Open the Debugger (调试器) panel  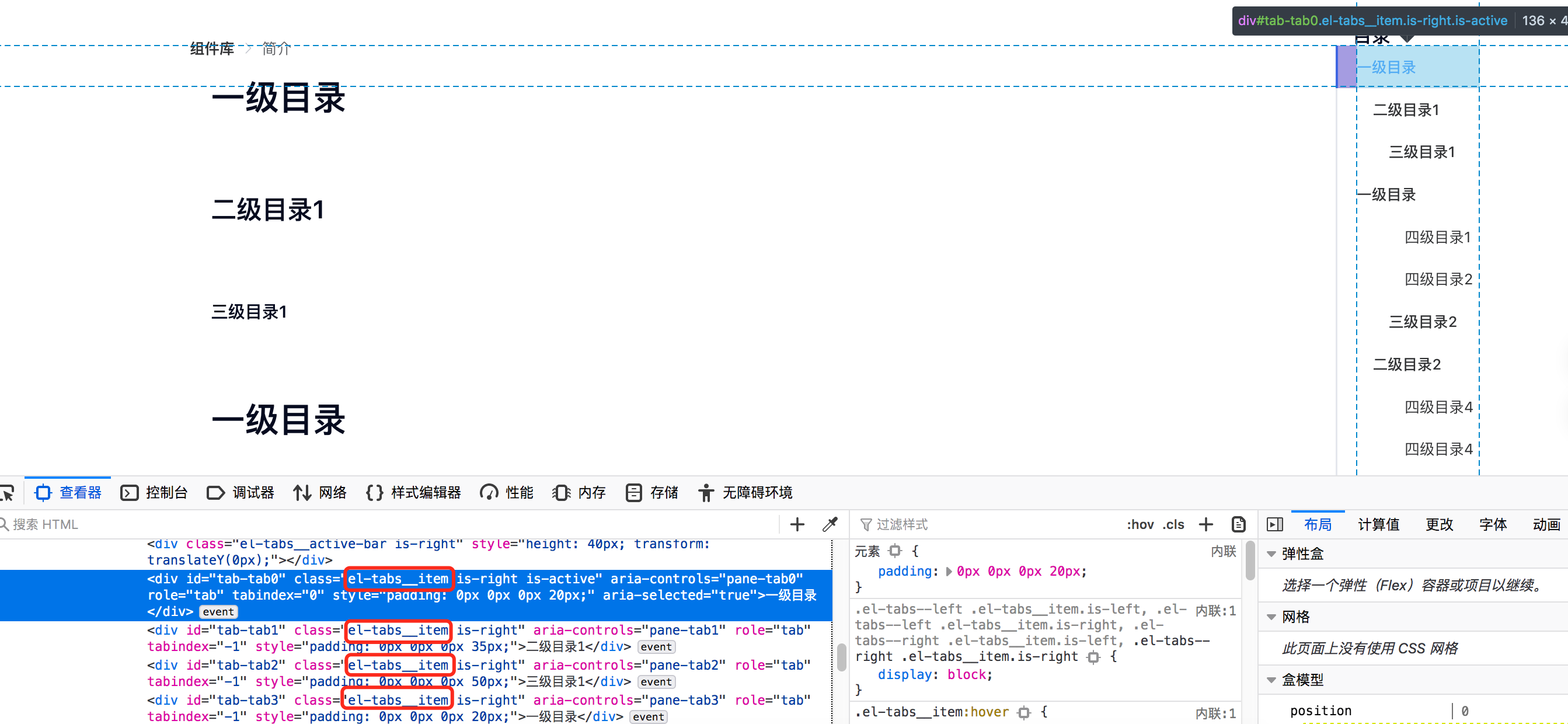coord(241,492)
